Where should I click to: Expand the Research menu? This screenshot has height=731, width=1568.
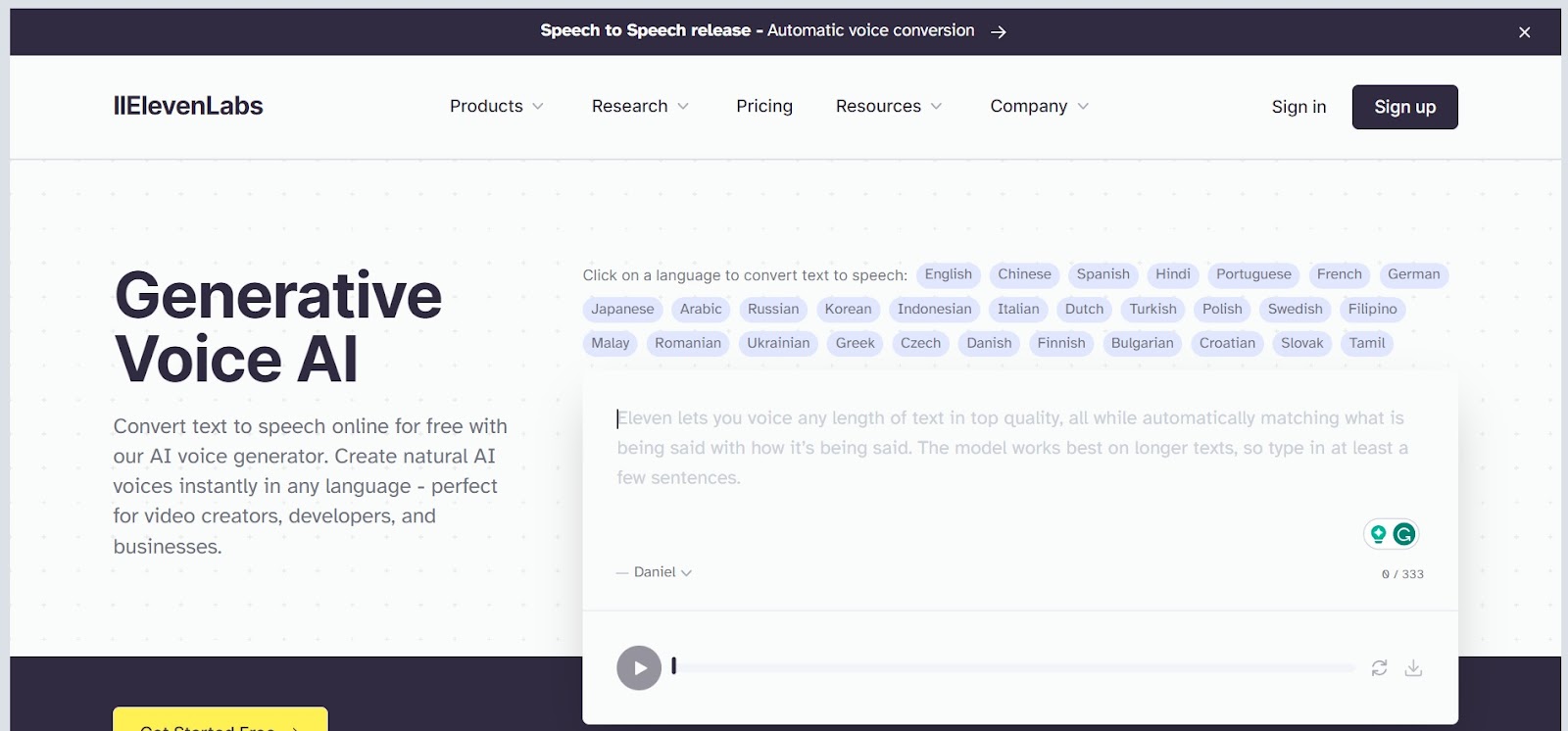pyautogui.click(x=640, y=106)
